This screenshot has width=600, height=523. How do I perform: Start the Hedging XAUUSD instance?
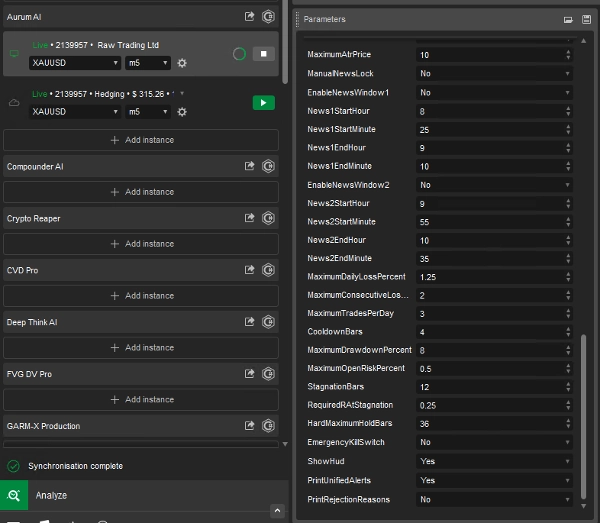[x=264, y=103]
